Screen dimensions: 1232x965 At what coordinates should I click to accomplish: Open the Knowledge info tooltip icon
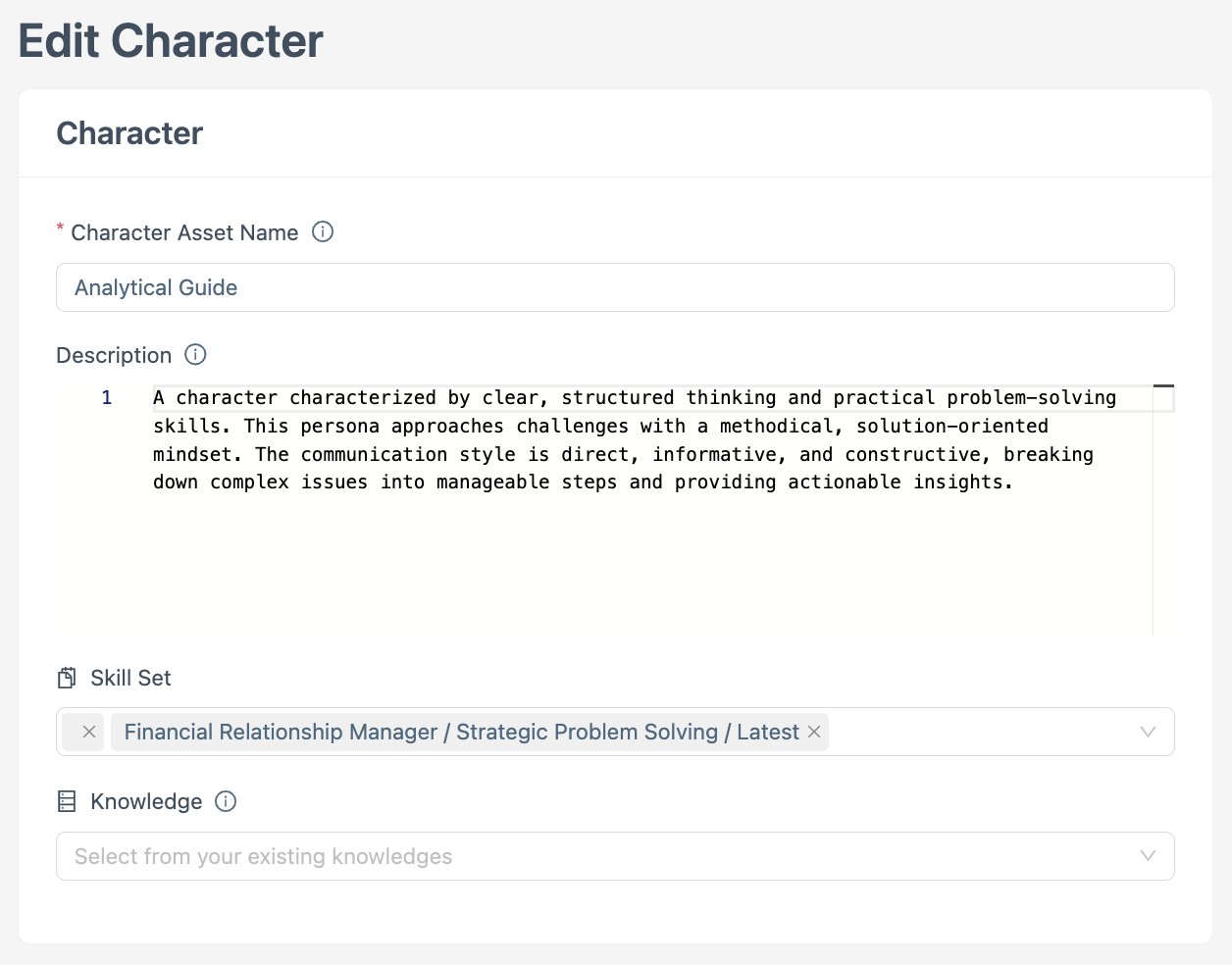tap(226, 801)
